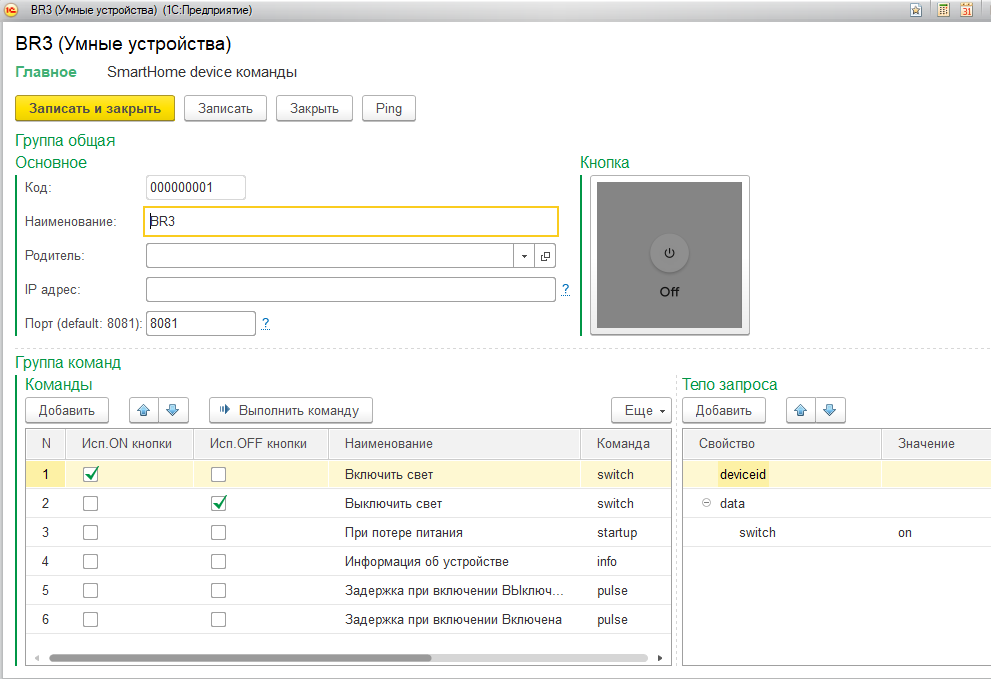Click the IP адрес input field

pos(350,290)
